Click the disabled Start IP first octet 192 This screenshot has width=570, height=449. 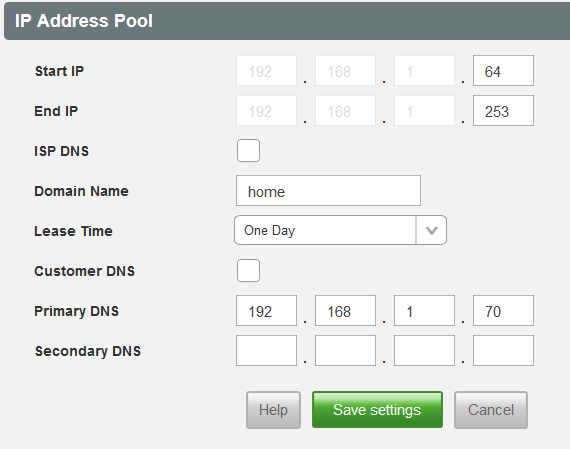point(266,71)
